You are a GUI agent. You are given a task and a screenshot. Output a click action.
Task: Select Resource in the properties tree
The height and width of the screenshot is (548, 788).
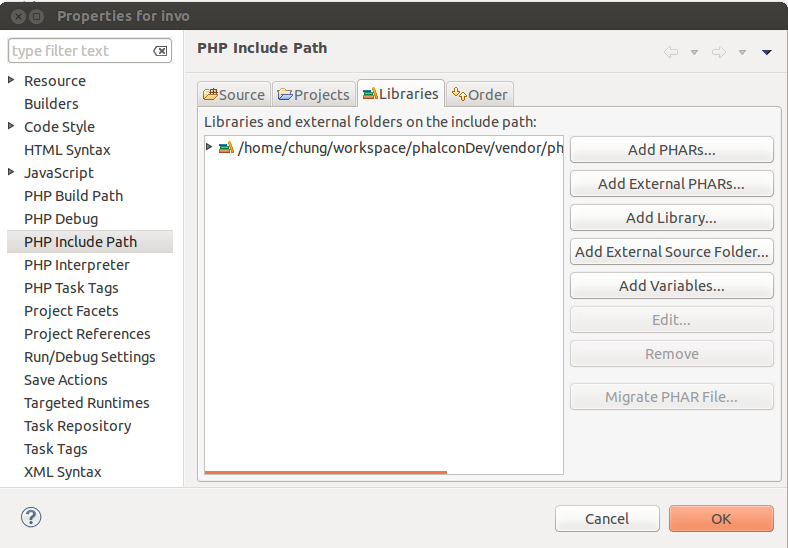[x=55, y=81]
